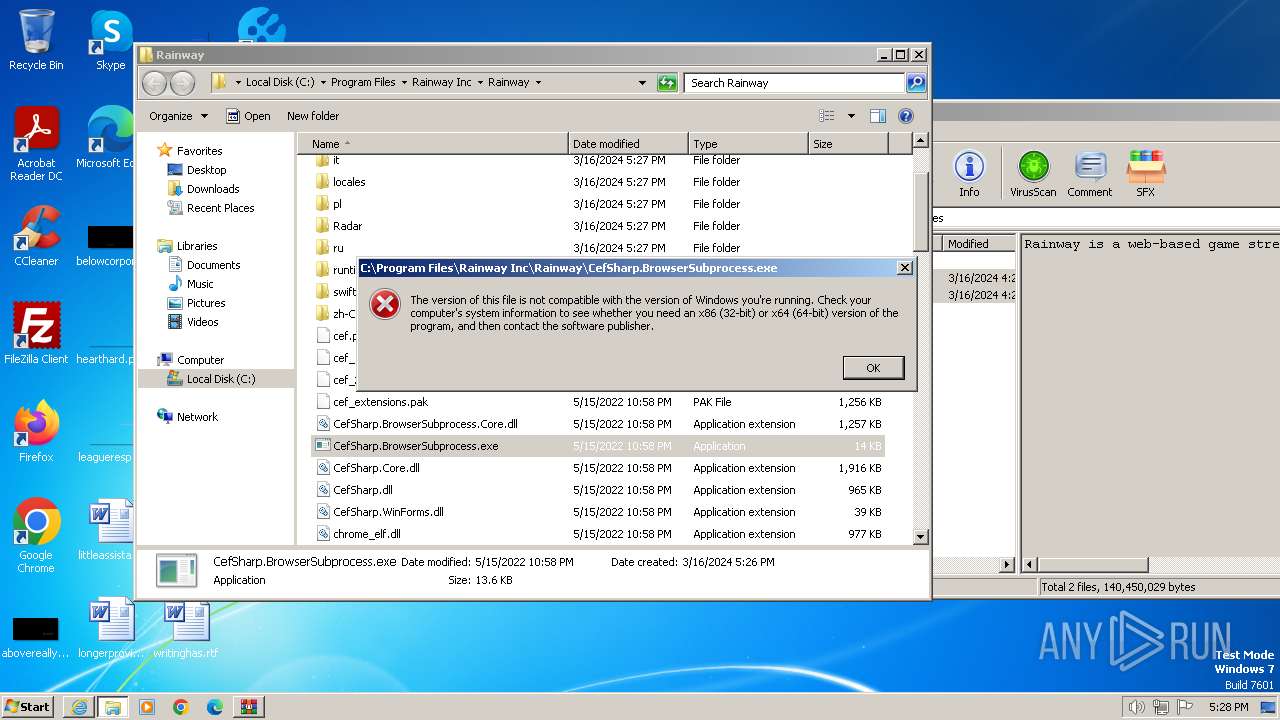Open the writinghas.rtf desktop document
Image resolution: width=1280 pixels, height=720 pixels.
pyautogui.click(x=186, y=629)
